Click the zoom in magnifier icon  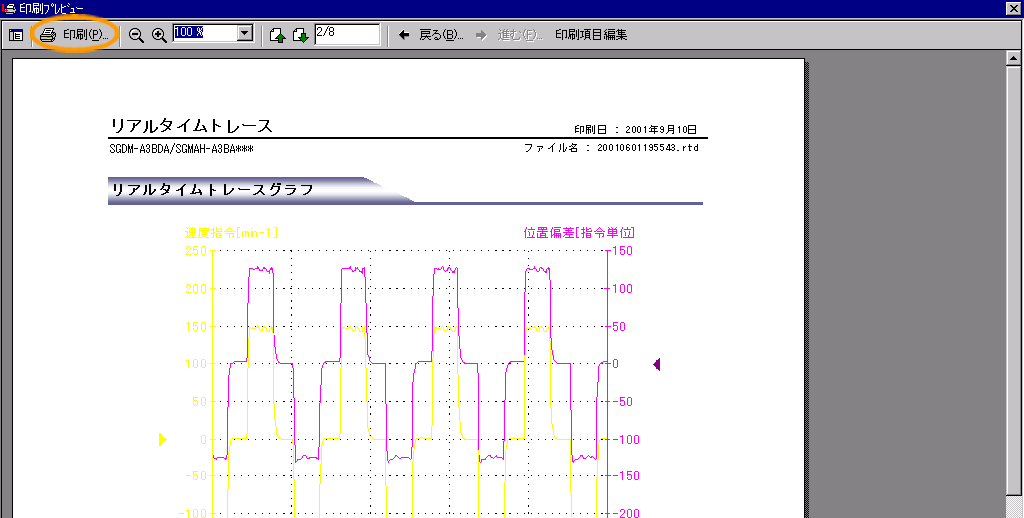pyautogui.click(x=159, y=35)
